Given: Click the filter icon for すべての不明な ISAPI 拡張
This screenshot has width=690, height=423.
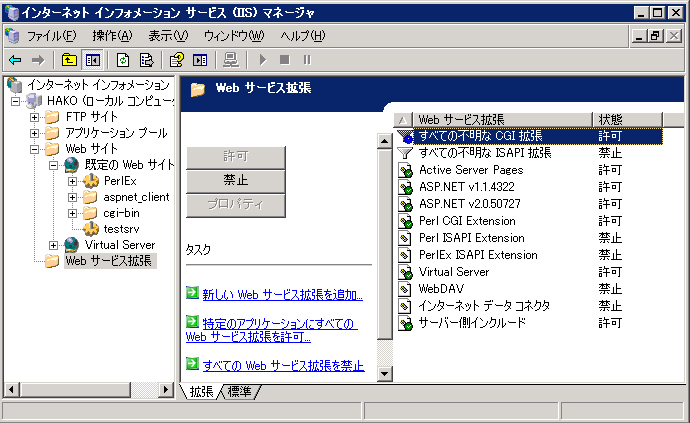Looking at the screenshot, I should 405,153.
